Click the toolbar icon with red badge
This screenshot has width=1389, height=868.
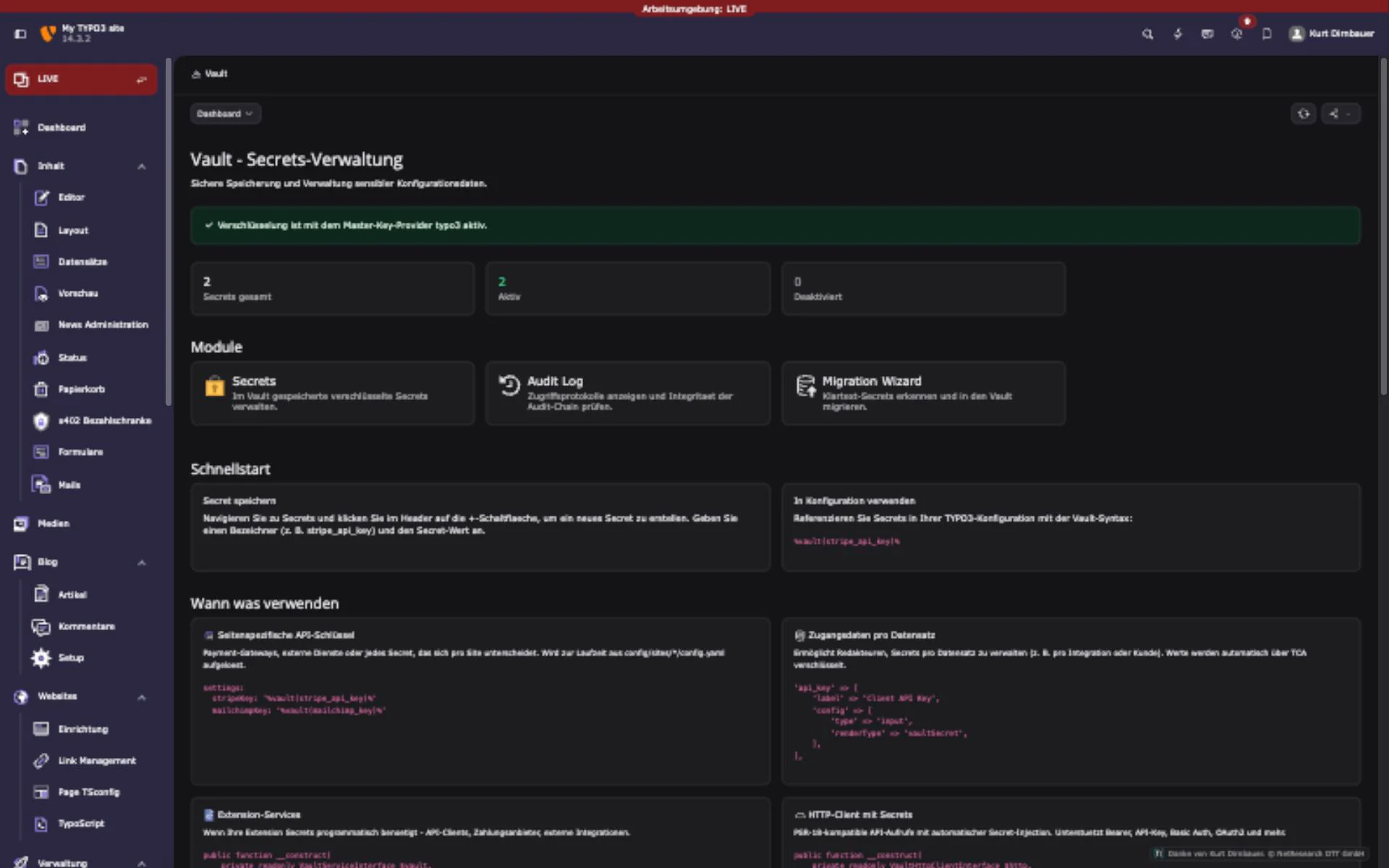tap(1238, 33)
